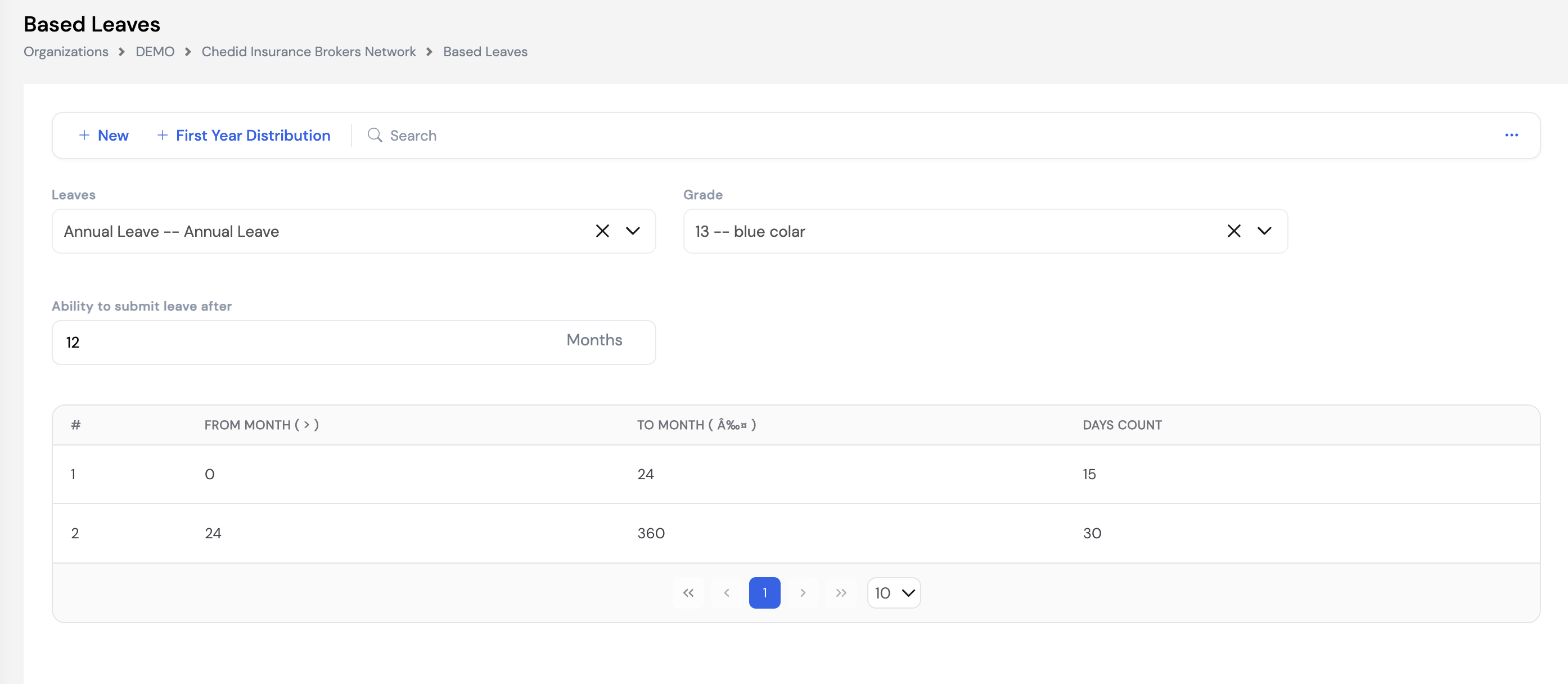Click the # column header
Viewport: 1568px width, 684px height.
point(75,425)
